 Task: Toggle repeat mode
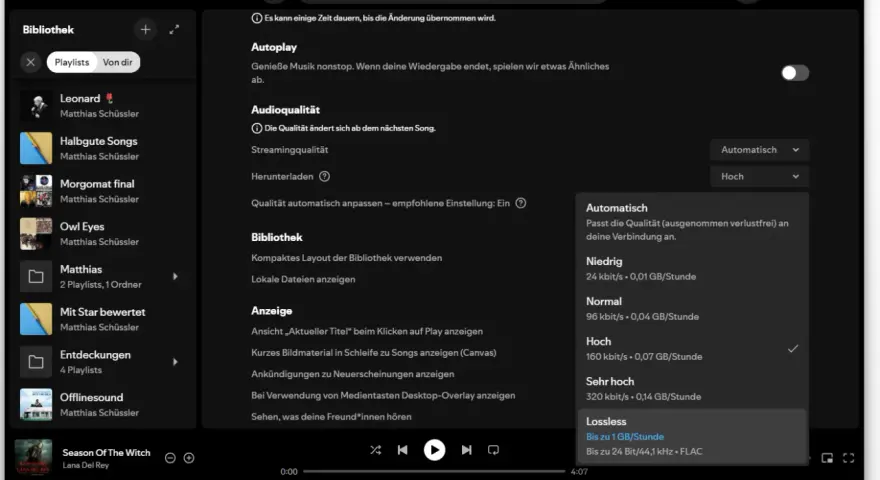tap(493, 450)
